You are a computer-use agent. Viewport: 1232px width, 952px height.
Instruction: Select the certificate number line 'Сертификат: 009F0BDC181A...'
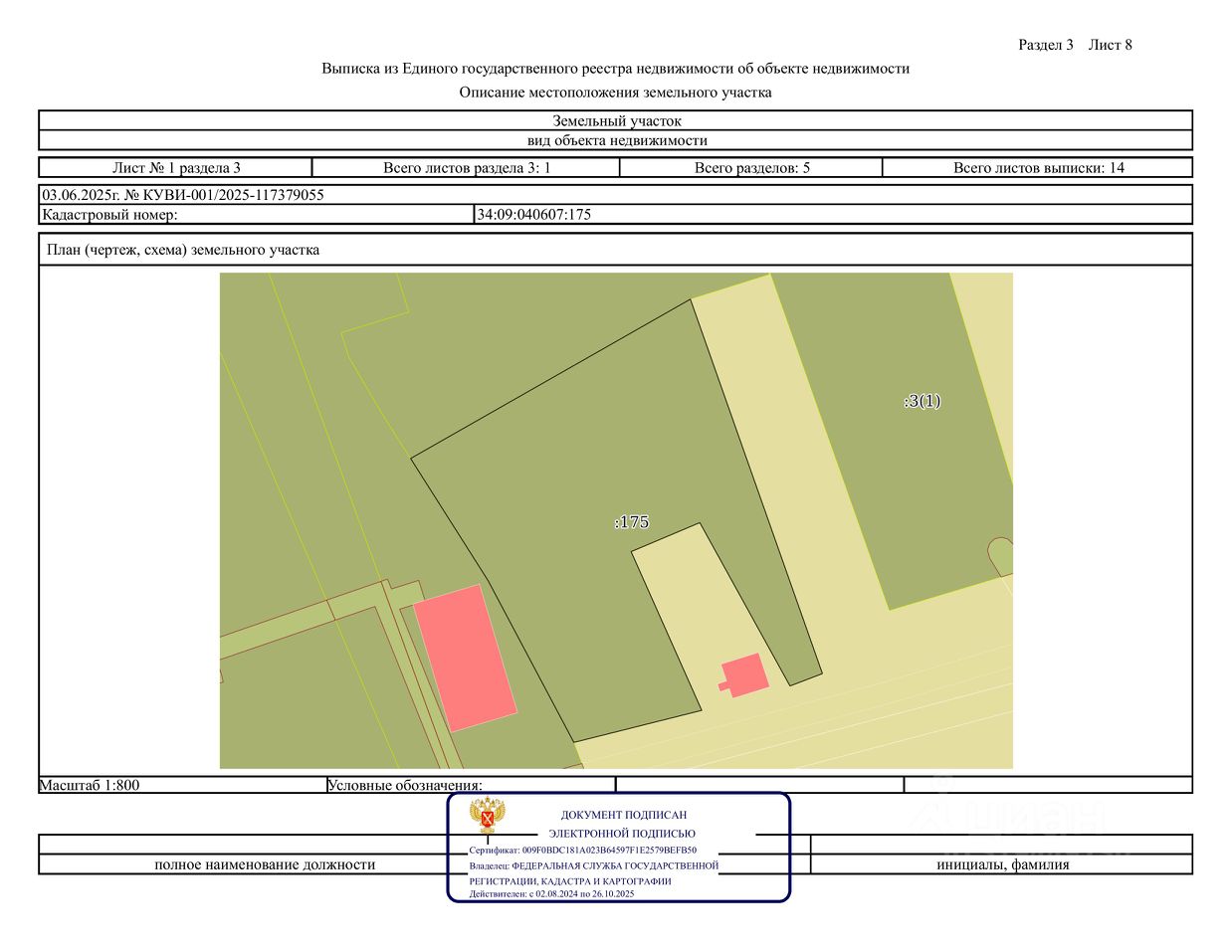(583, 851)
